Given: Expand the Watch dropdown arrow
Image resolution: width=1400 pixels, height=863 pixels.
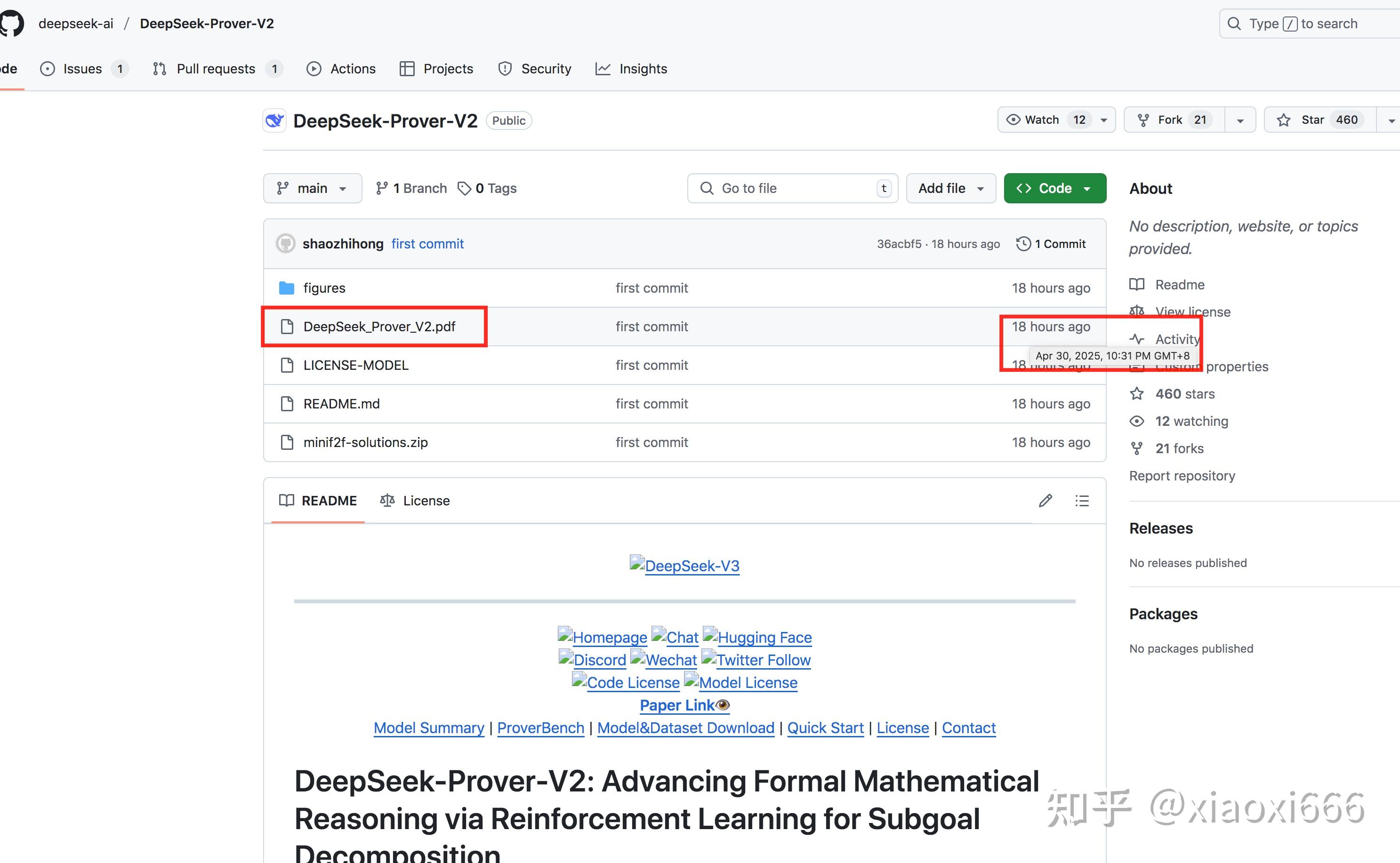Looking at the screenshot, I should point(1103,120).
